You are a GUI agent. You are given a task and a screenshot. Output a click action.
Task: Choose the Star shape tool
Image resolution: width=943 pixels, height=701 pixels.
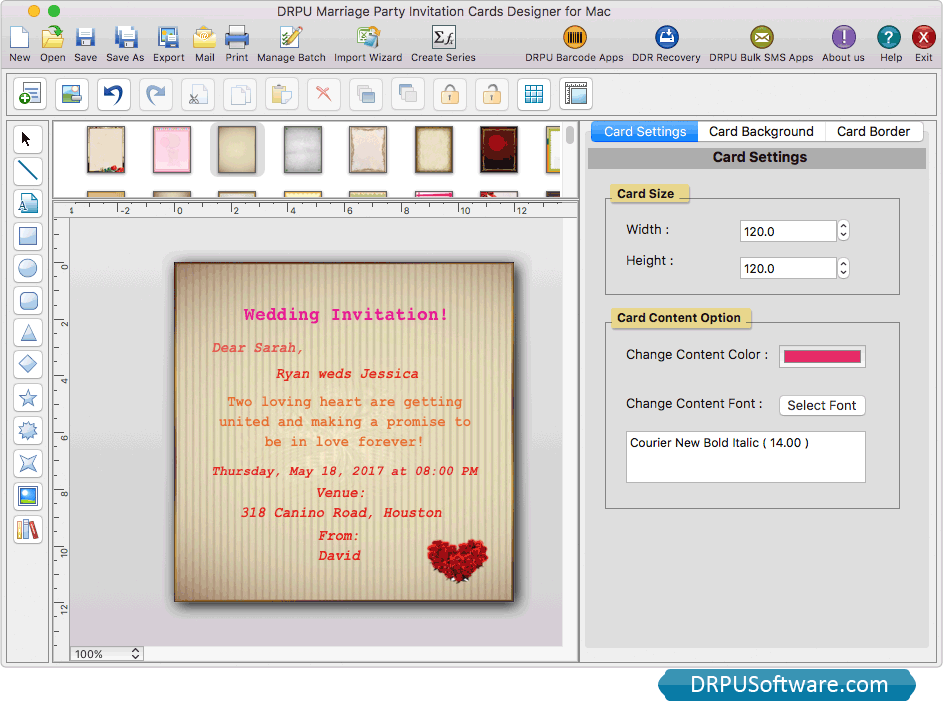[28, 398]
